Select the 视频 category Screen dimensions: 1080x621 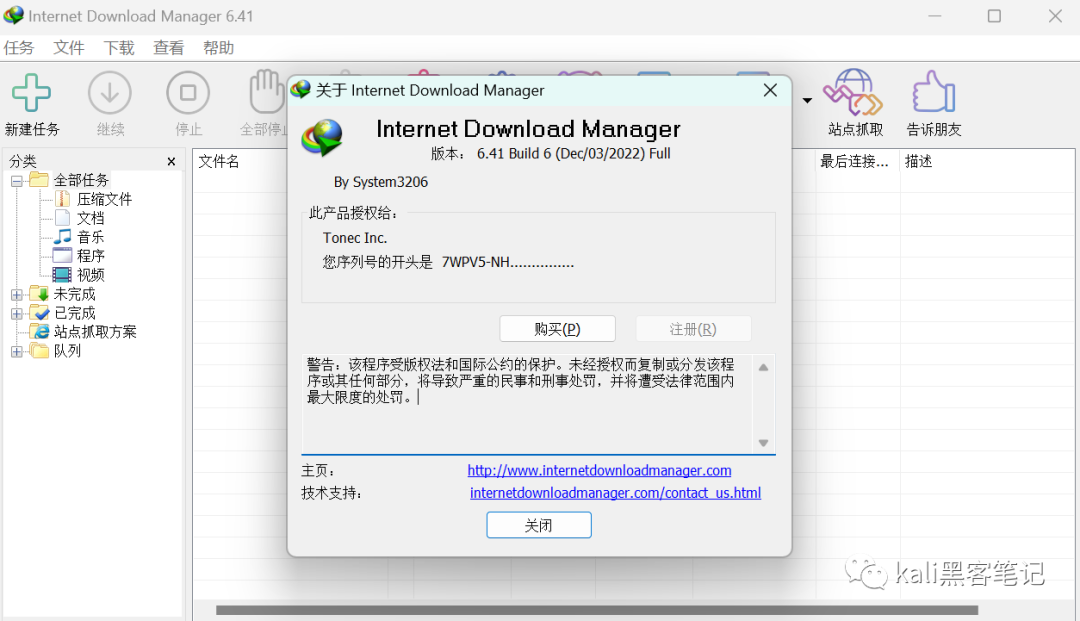pyautogui.click(x=90, y=275)
